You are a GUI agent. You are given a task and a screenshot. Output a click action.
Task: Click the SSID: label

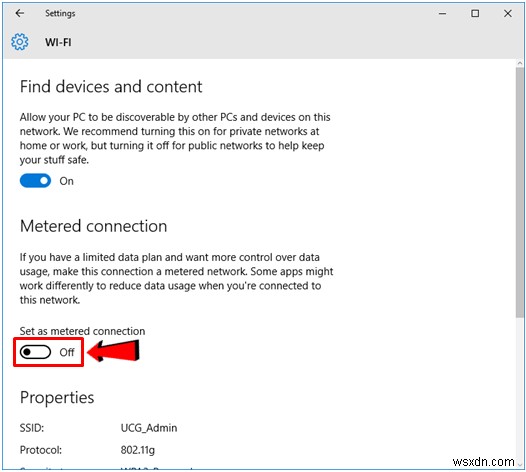coord(32,428)
